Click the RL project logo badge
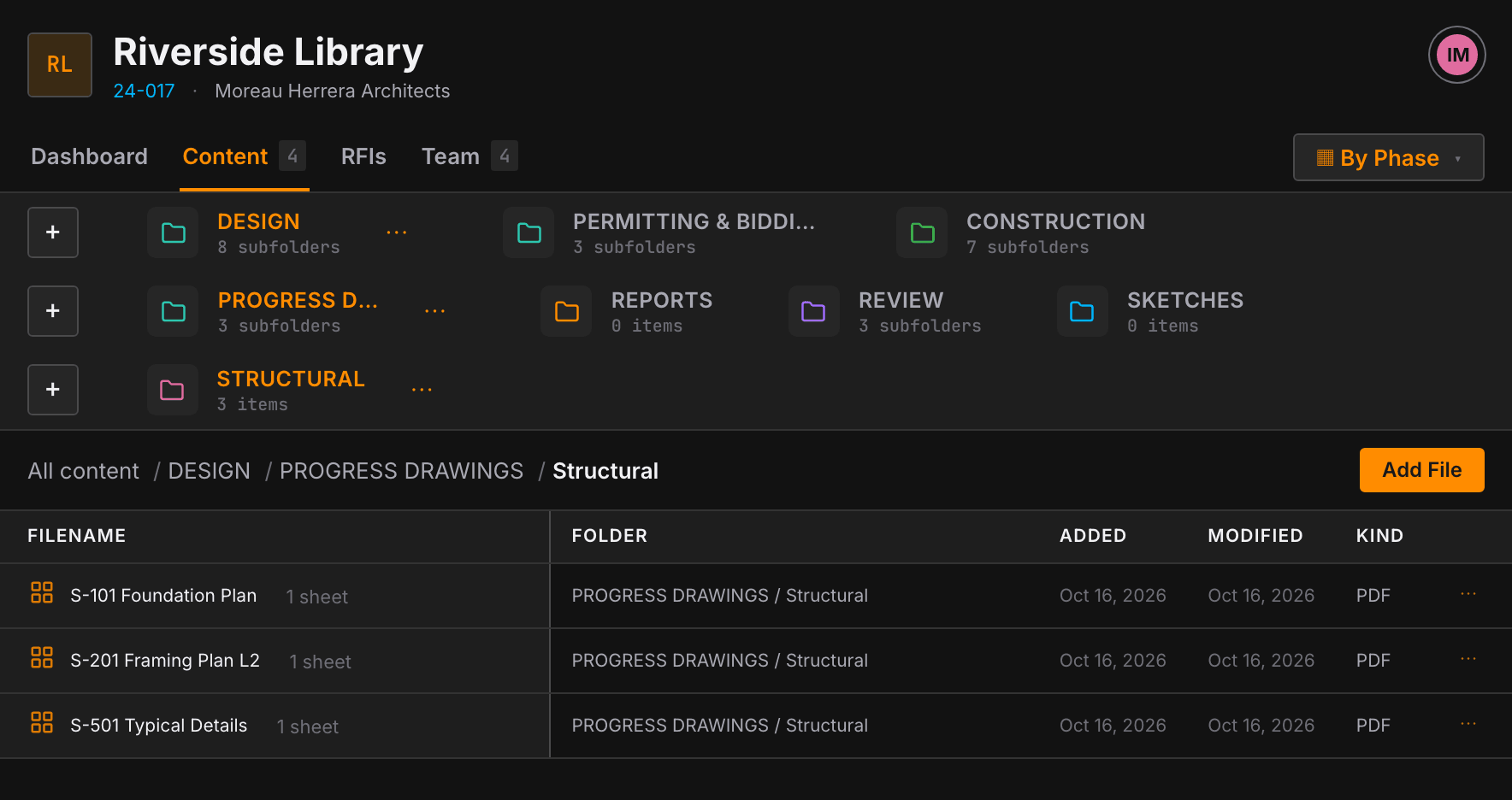 tap(60, 65)
